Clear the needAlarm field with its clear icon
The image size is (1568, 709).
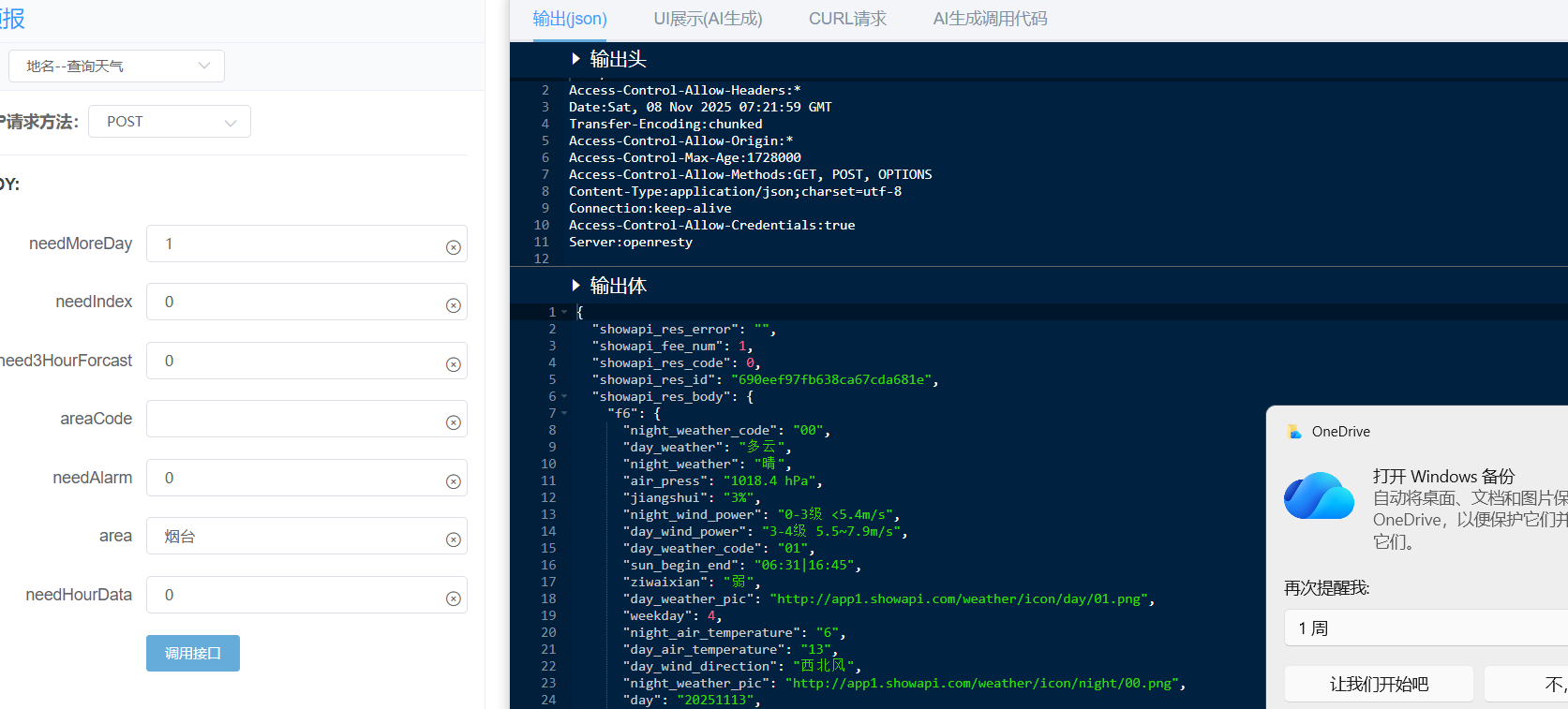[454, 481]
